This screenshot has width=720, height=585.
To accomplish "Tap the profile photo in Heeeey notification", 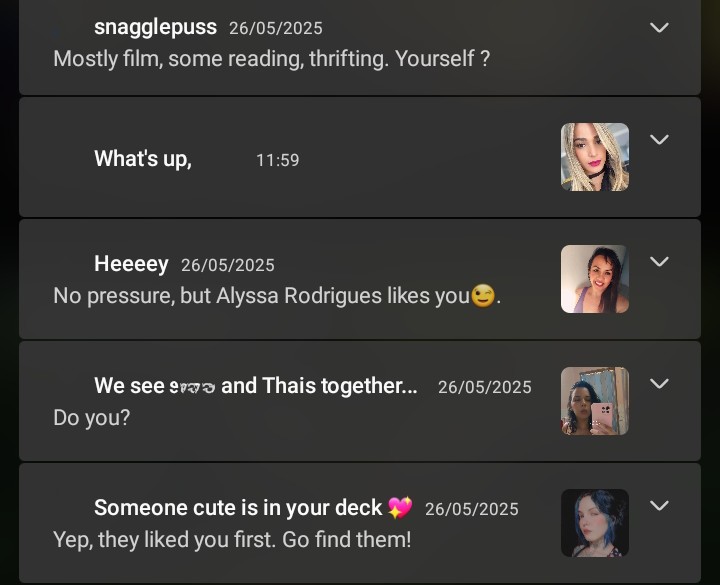I will [595, 279].
